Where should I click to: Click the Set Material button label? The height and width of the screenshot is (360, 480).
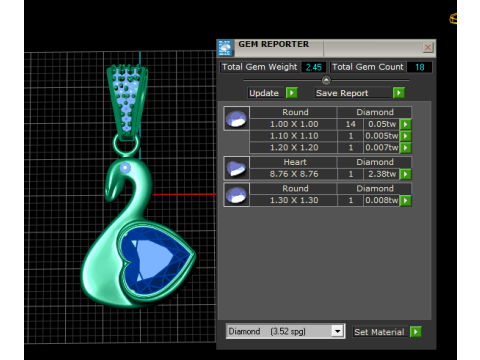(x=379, y=332)
